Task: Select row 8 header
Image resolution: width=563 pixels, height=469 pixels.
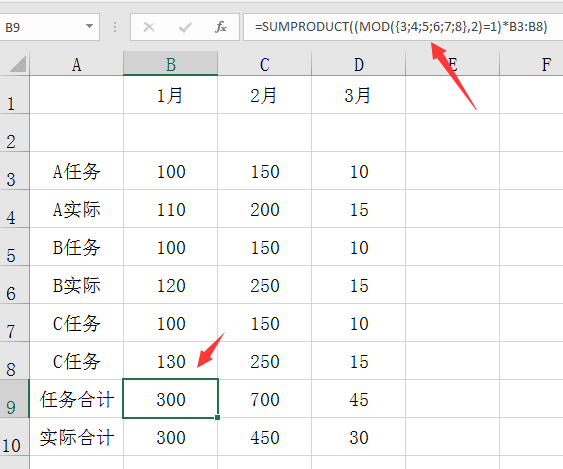Action: (x=14, y=361)
